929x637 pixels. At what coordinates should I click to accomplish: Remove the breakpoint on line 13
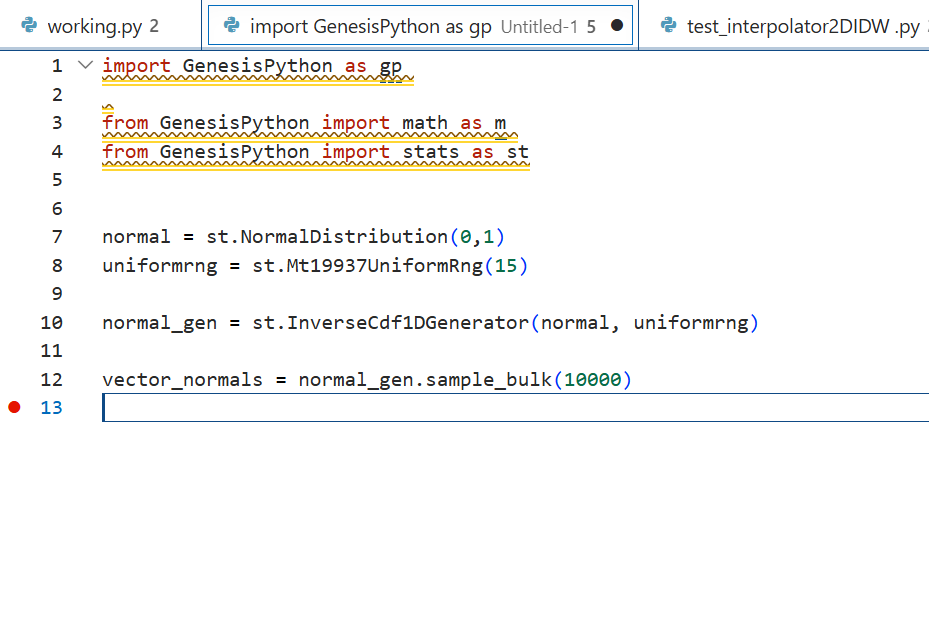[14, 408]
